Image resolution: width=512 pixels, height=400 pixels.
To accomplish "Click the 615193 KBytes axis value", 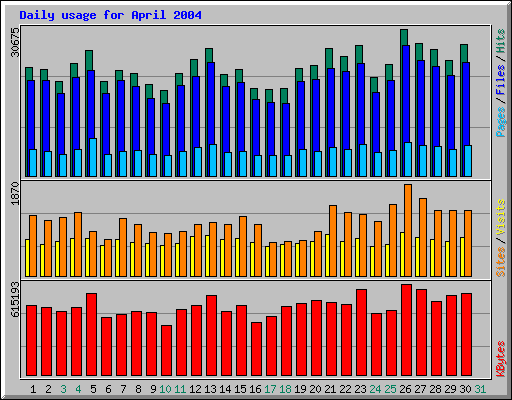I will 15,299.
